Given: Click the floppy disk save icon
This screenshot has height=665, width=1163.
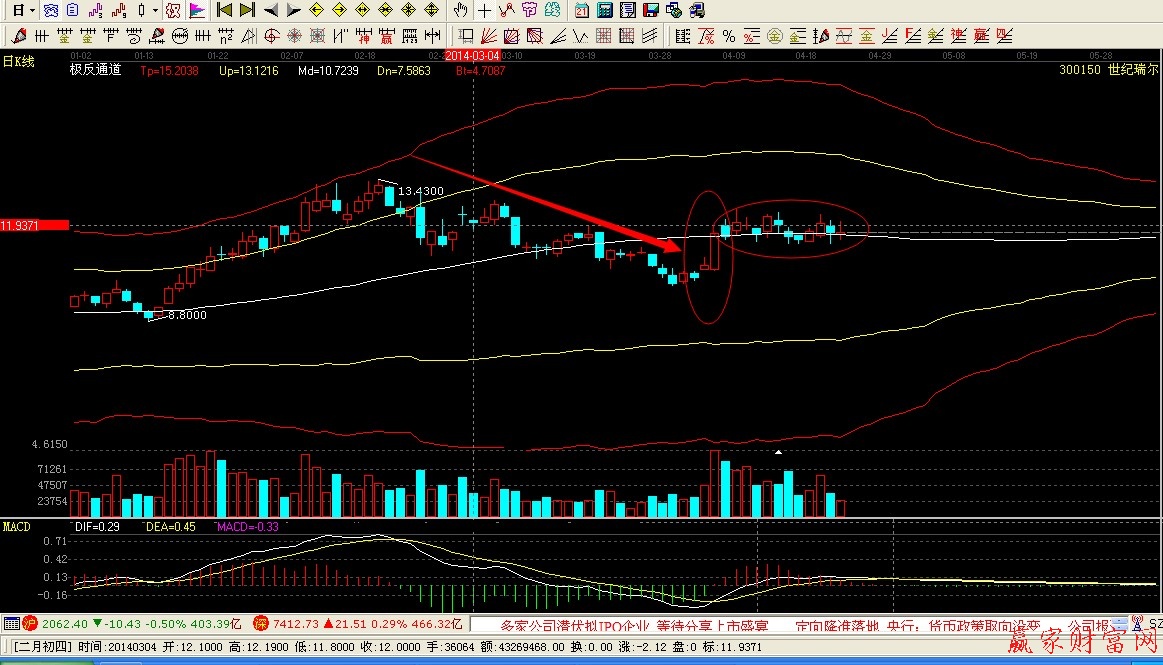Looking at the screenshot, I should tap(651, 11).
